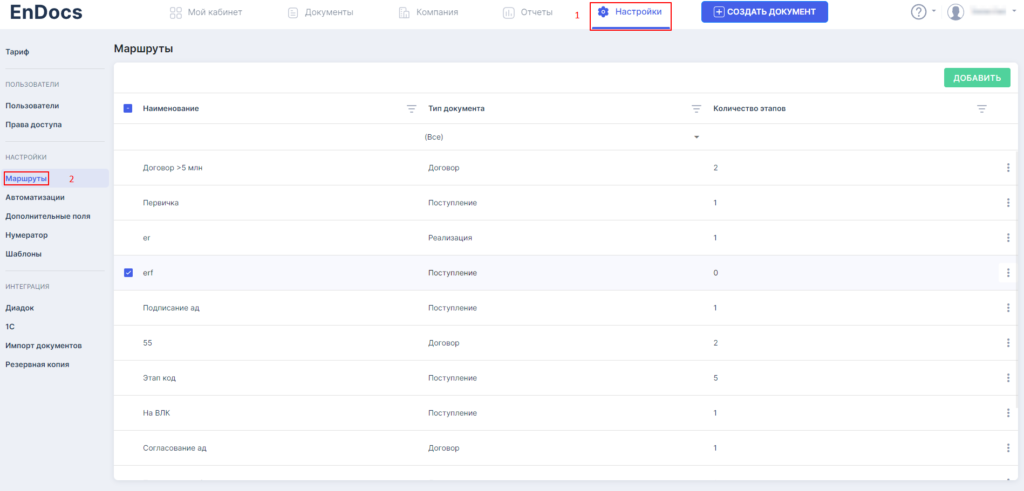Open Пользователи in the sidebar
Viewport: 1024px width, 491px height.
point(33,106)
